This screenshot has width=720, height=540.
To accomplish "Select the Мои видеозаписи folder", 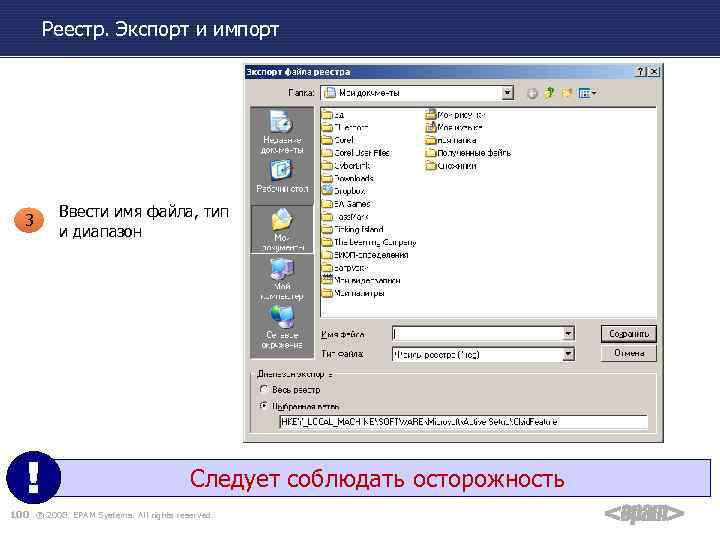I will click(361, 280).
